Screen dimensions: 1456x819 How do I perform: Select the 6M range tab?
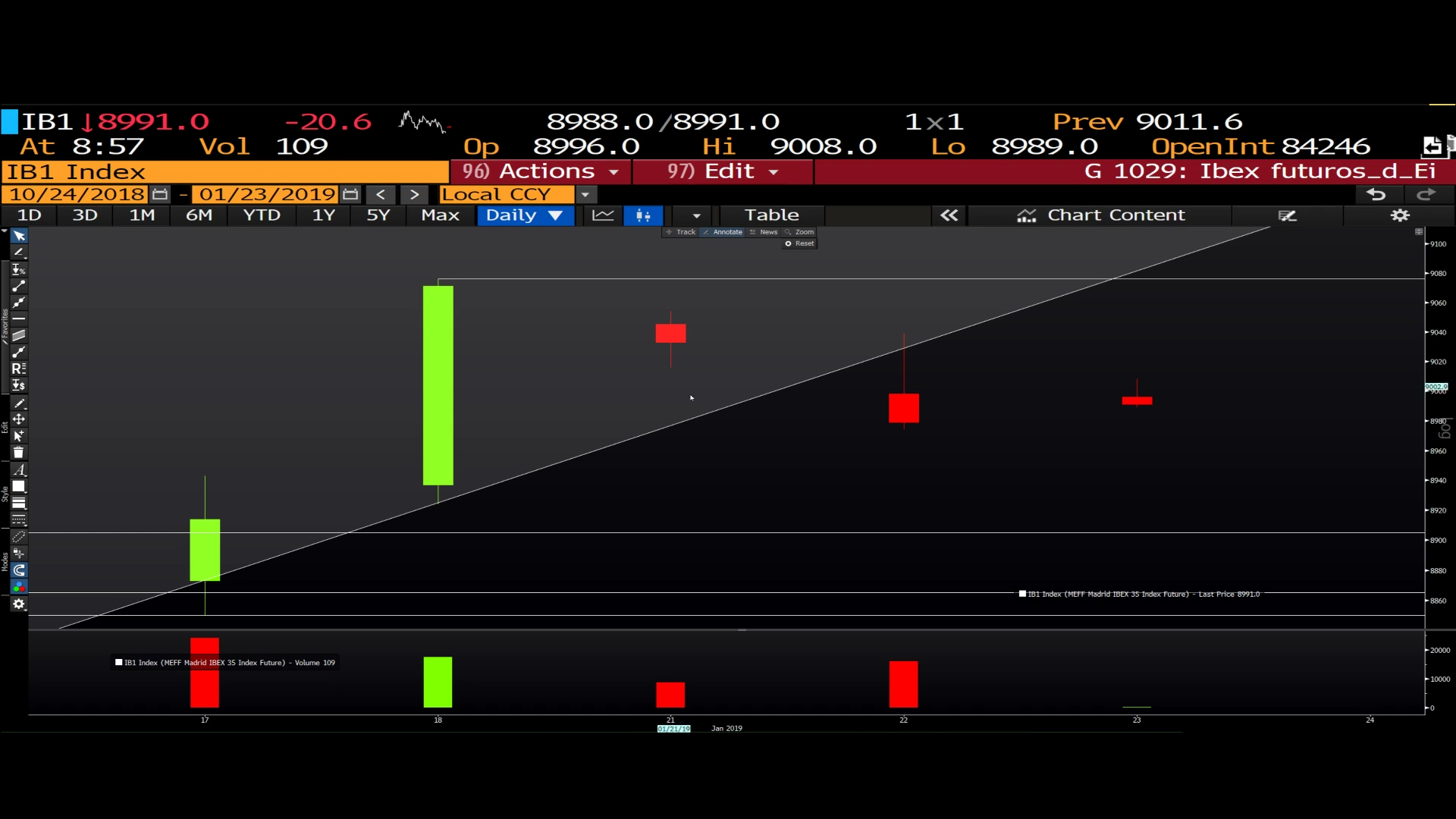click(x=199, y=215)
